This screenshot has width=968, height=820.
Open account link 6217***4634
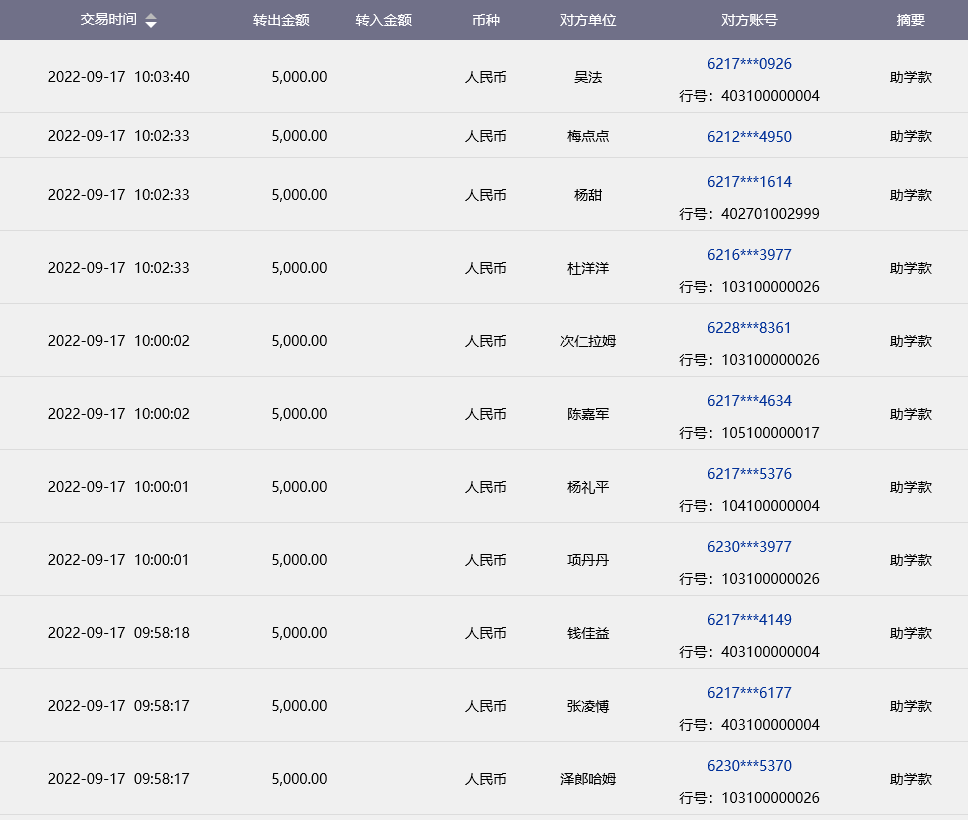point(749,401)
